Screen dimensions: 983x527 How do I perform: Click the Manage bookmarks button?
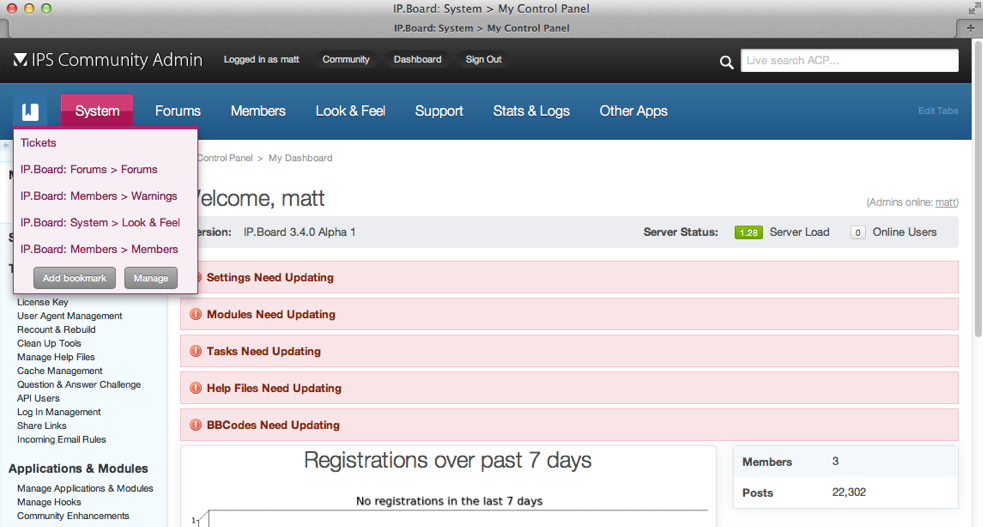tap(150, 278)
